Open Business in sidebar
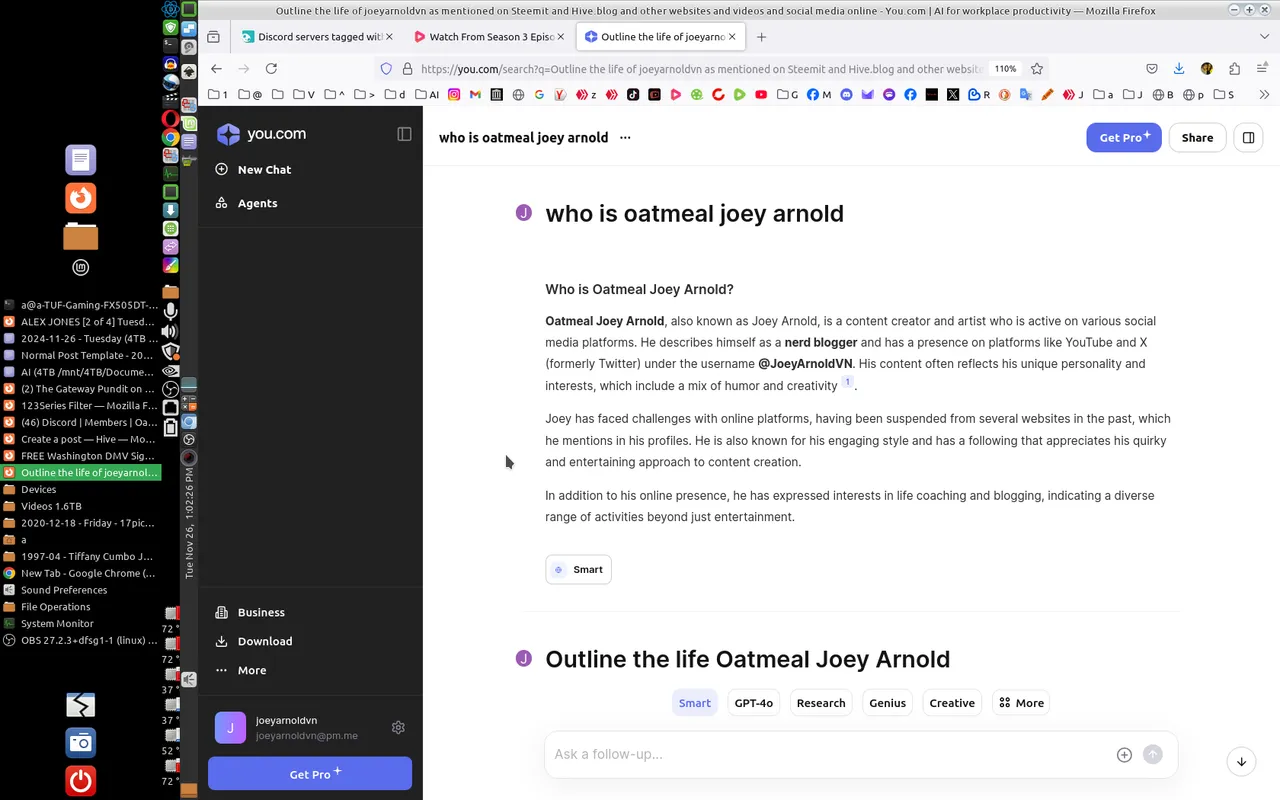The height and width of the screenshot is (800, 1280). tap(250, 612)
